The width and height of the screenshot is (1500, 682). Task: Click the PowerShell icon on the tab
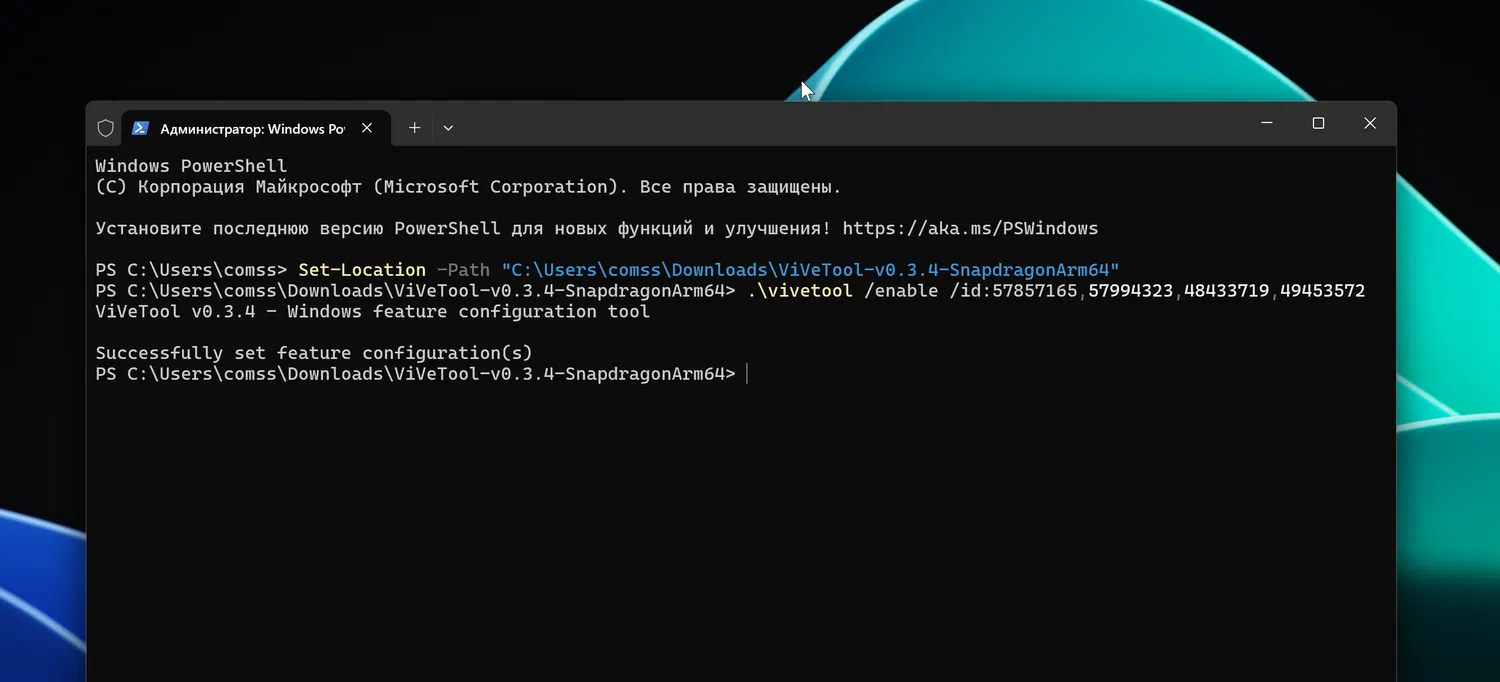141,128
